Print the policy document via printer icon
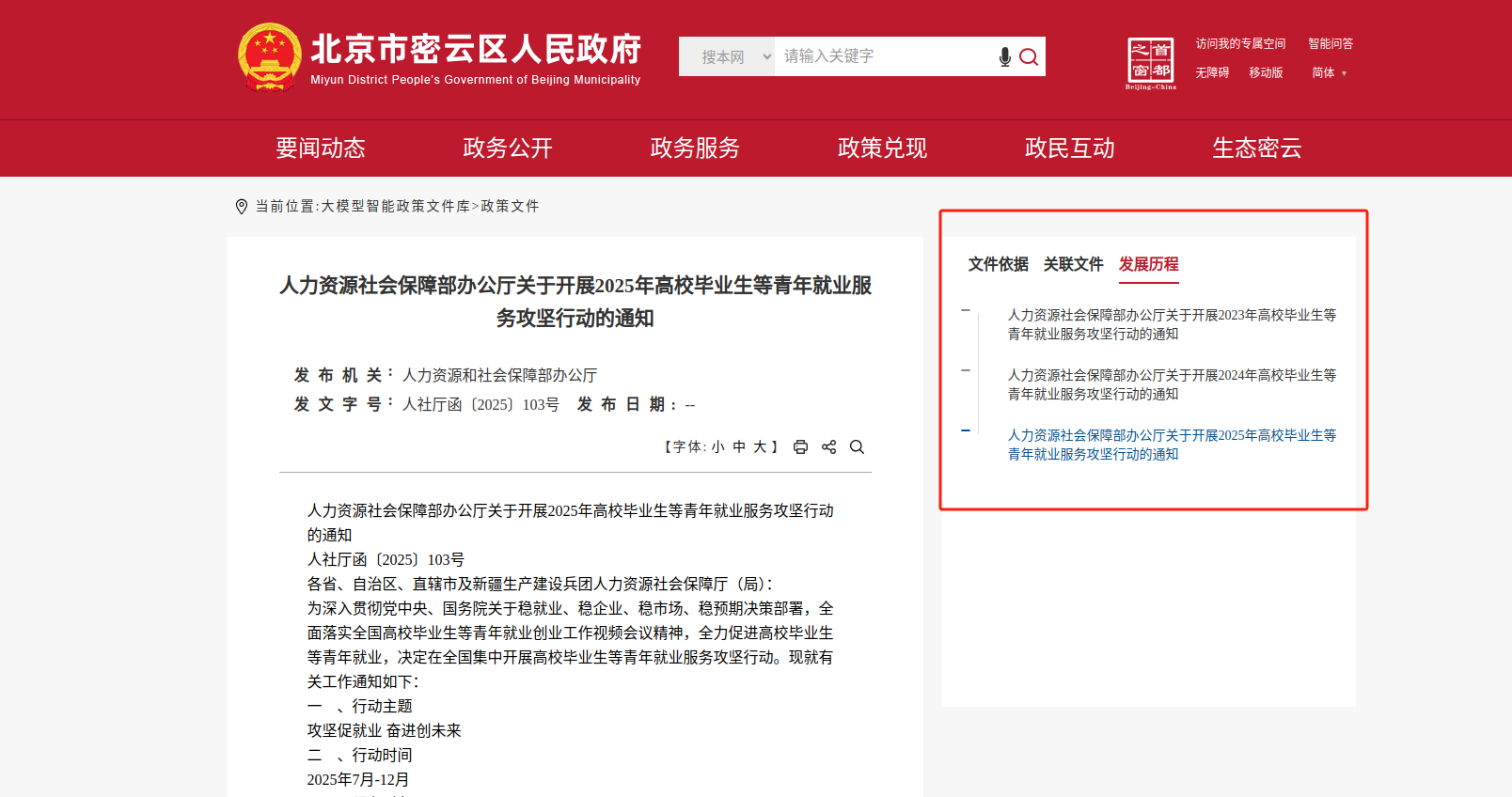Screen dimensions: 1512x797 point(800,447)
